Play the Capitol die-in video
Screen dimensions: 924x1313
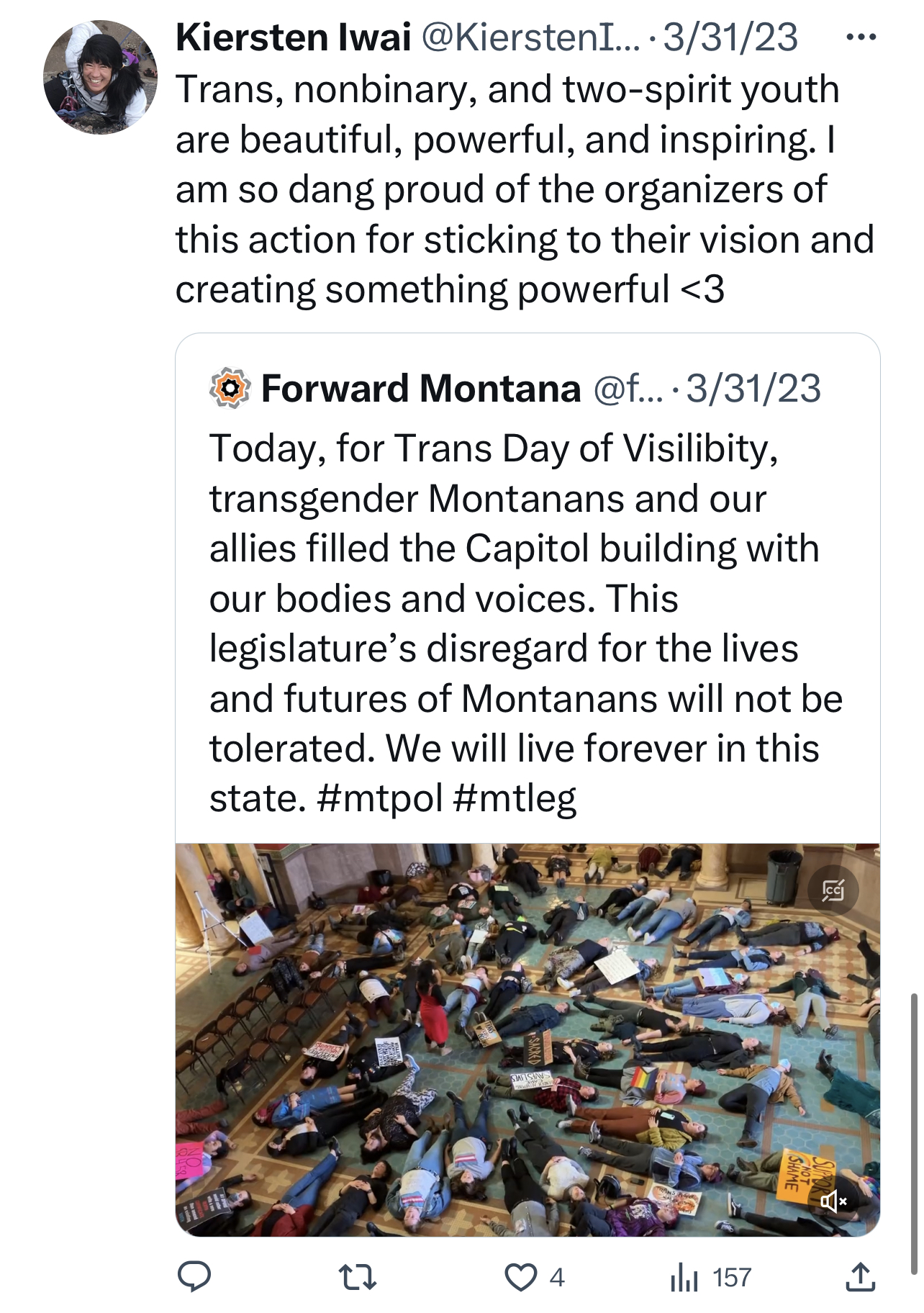pos(527,1039)
